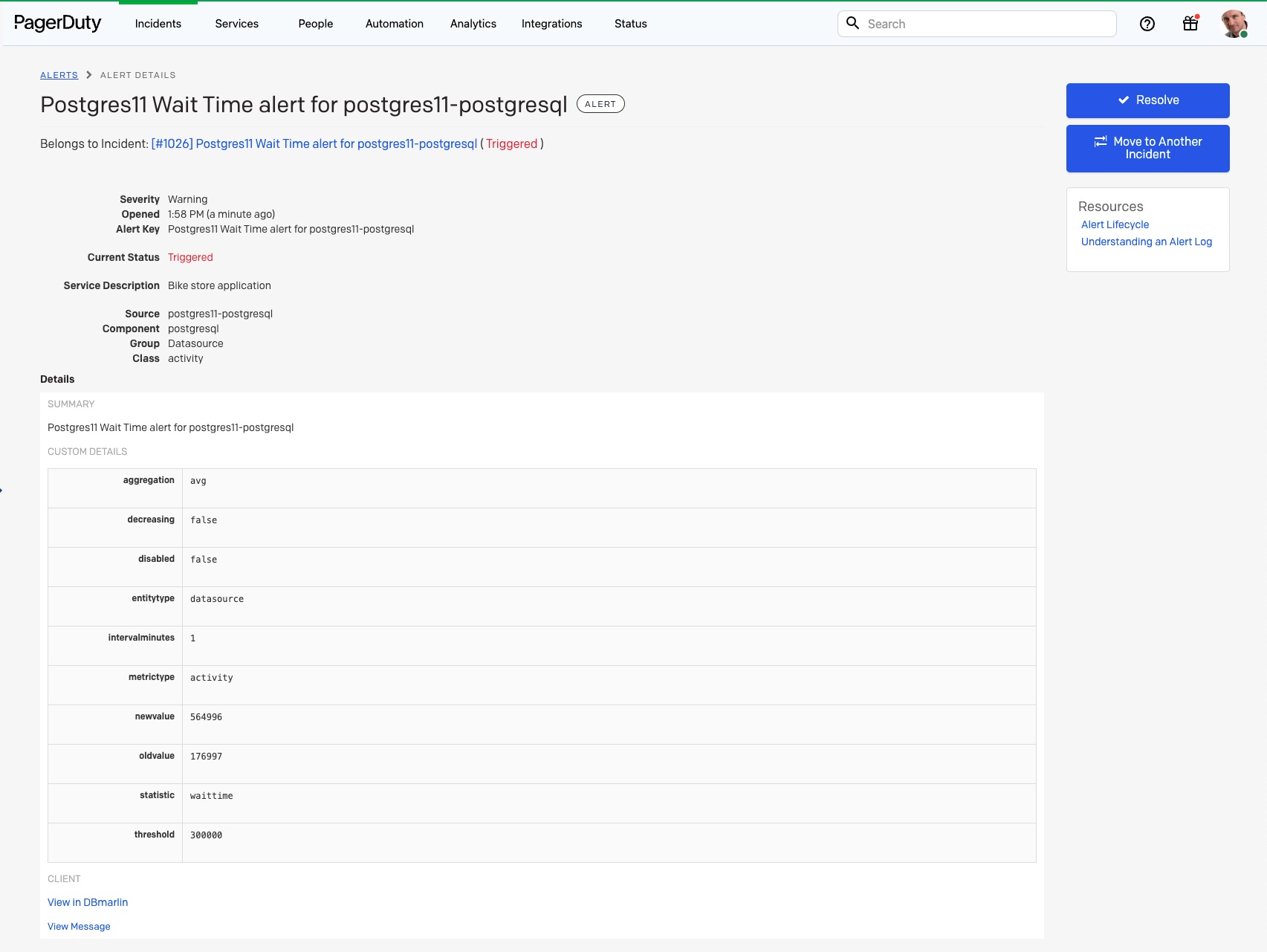Click the breadcrumb chevron after Alerts
The image size is (1267, 952).
point(89,75)
